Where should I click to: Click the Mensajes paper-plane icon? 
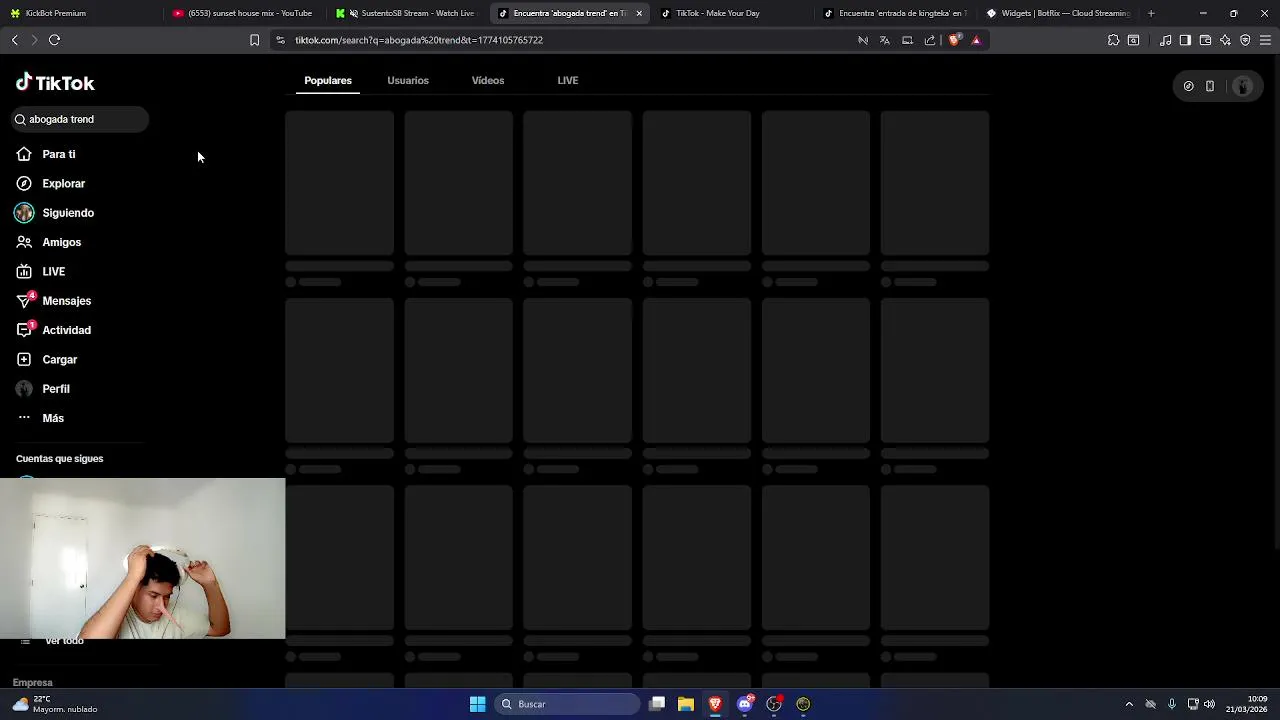click(x=24, y=301)
